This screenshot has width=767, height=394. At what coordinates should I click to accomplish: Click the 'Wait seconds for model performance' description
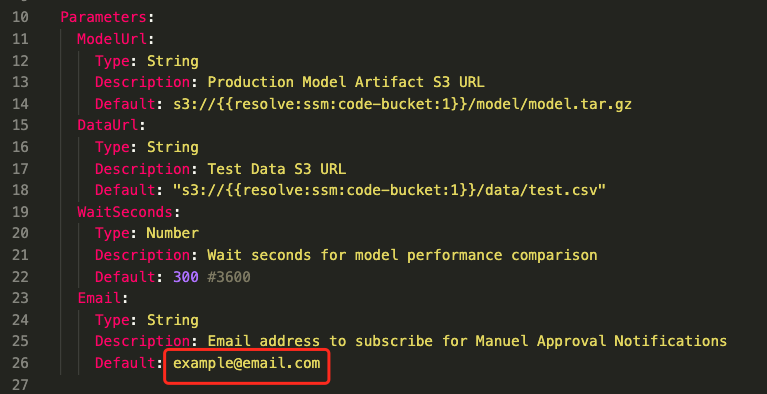(355, 255)
